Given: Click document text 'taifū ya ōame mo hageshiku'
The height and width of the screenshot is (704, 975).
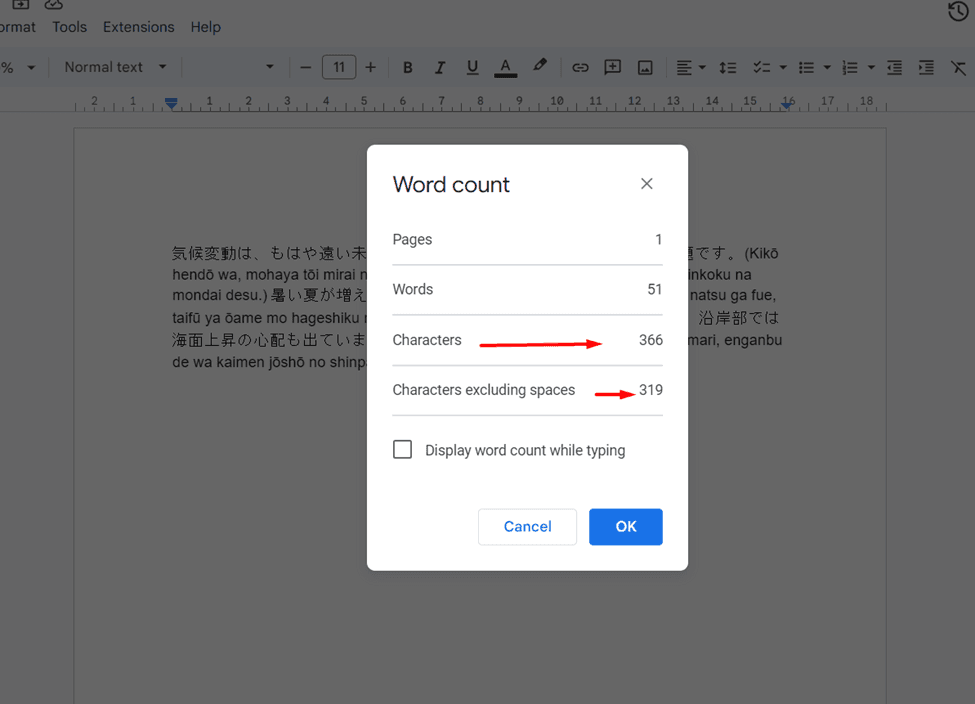Looking at the screenshot, I should tap(266, 318).
